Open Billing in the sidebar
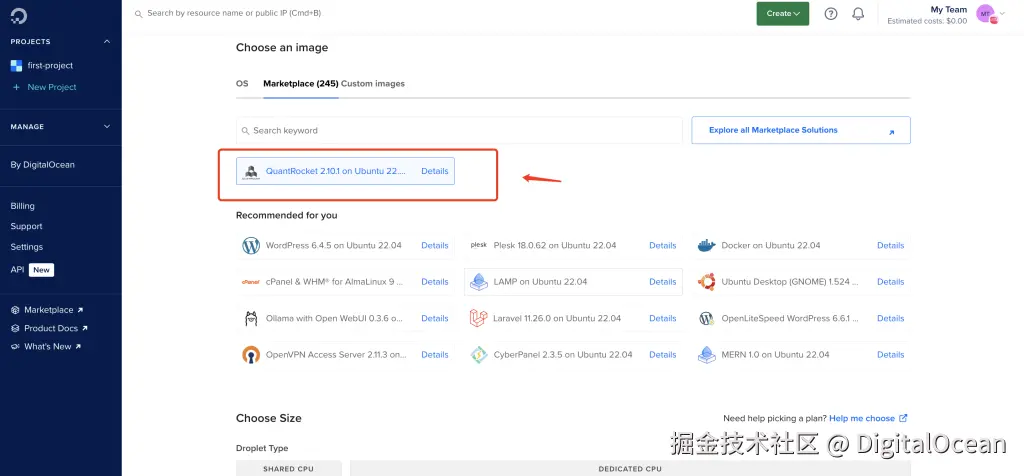The image size is (1024, 476). (x=22, y=206)
